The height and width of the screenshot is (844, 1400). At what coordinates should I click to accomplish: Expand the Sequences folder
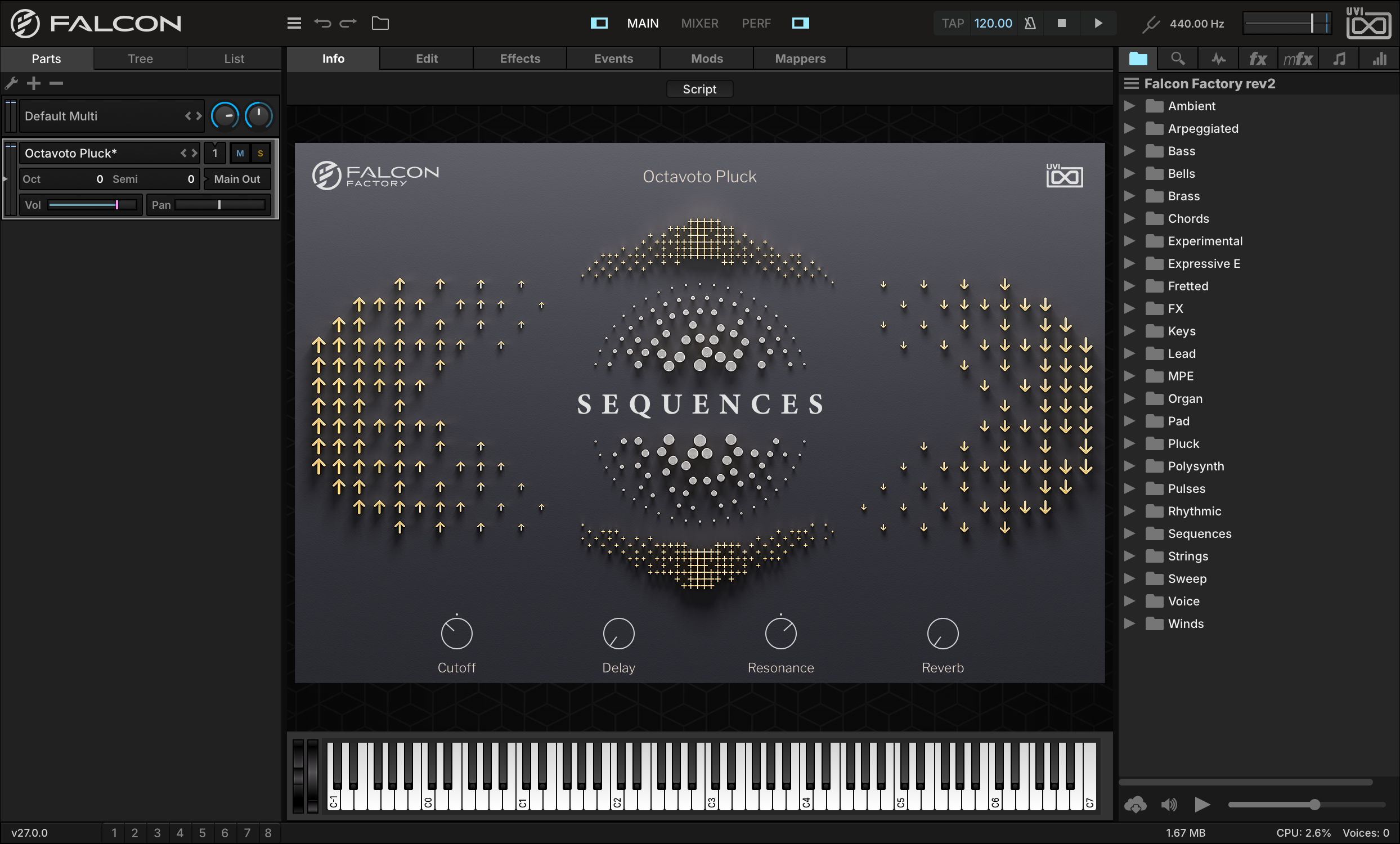pyautogui.click(x=1129, y=534)
